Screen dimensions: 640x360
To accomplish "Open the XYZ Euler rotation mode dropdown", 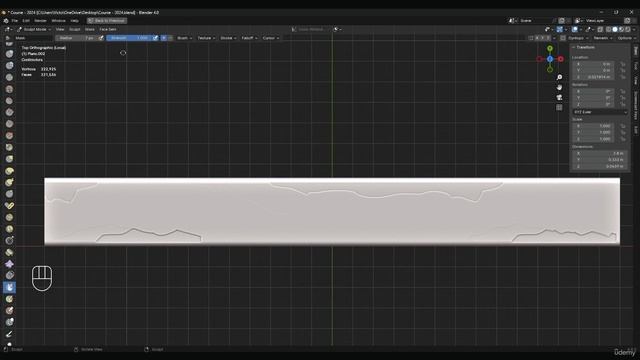I will 600,112.
